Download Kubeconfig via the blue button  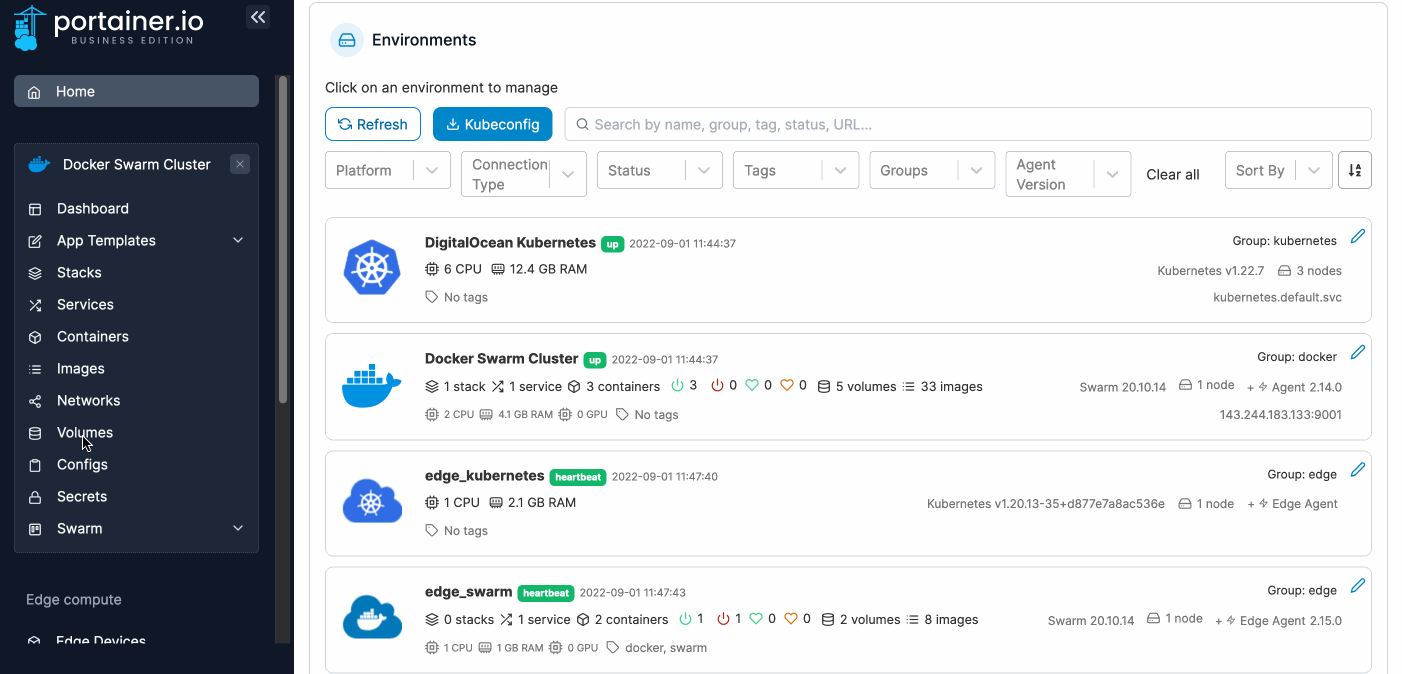click(492, 124)
